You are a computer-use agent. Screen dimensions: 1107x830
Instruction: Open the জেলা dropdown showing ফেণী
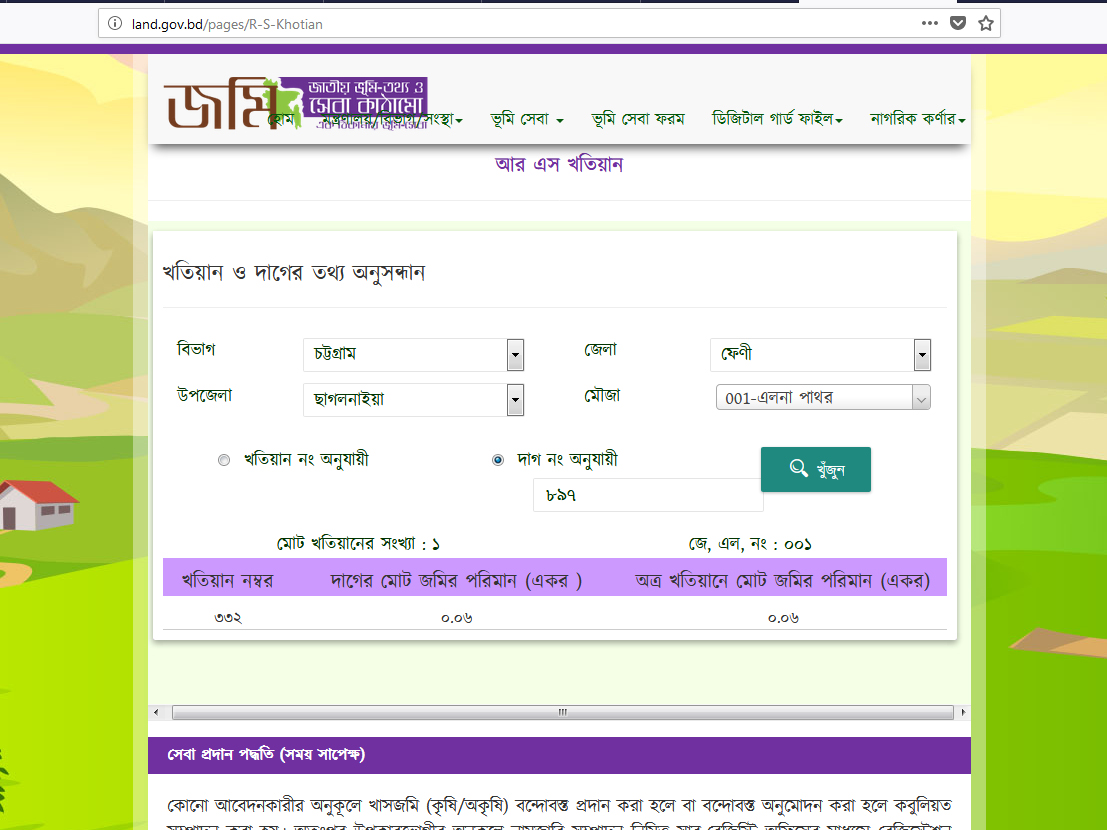[820, 354]
